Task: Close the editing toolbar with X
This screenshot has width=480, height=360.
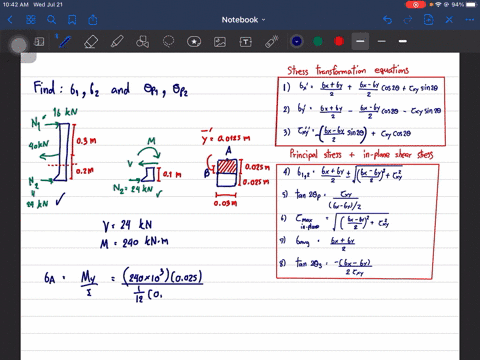Action: coord(449,20)
